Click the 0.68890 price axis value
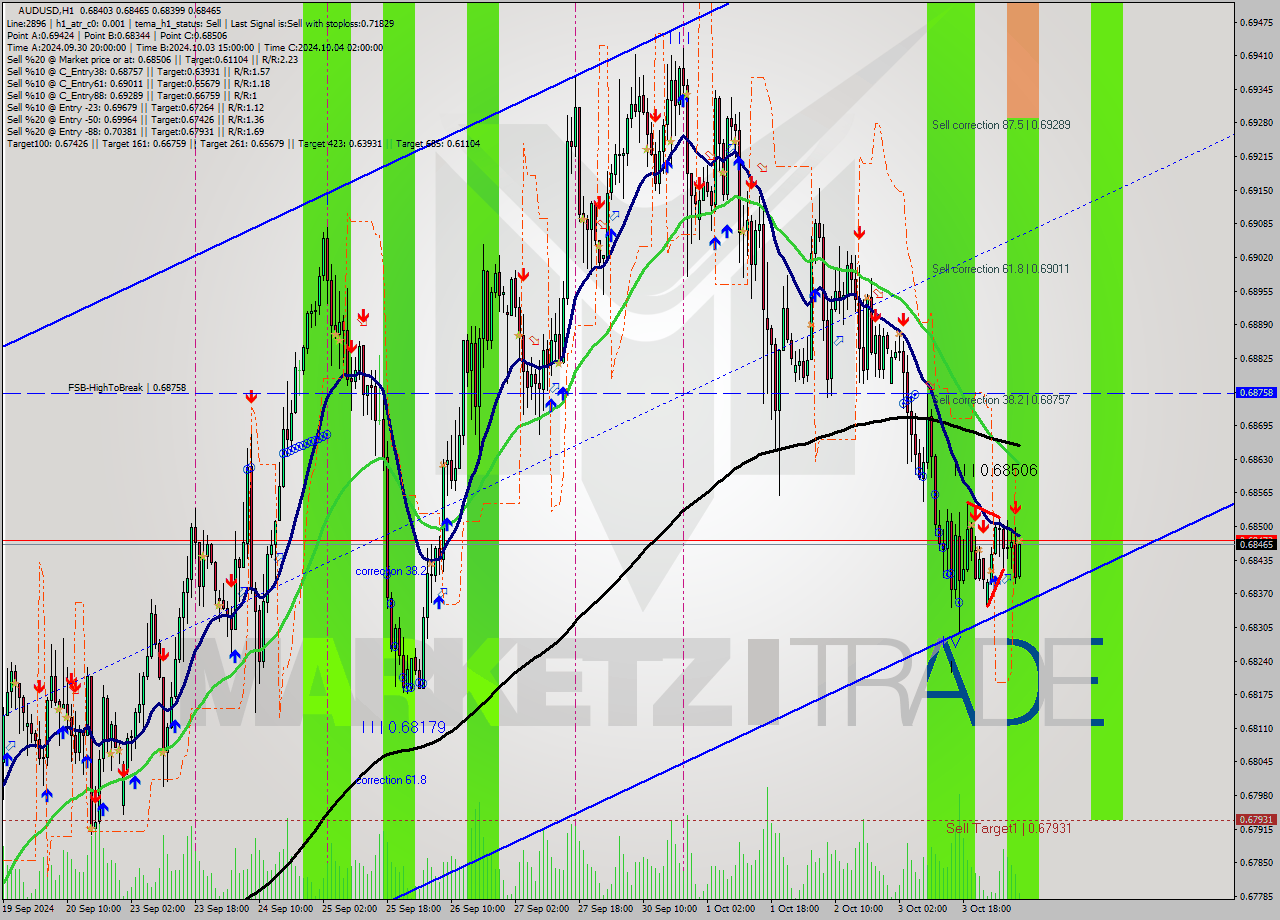The height and width of the screenshot is (920, 1280). click(1256, 324)
